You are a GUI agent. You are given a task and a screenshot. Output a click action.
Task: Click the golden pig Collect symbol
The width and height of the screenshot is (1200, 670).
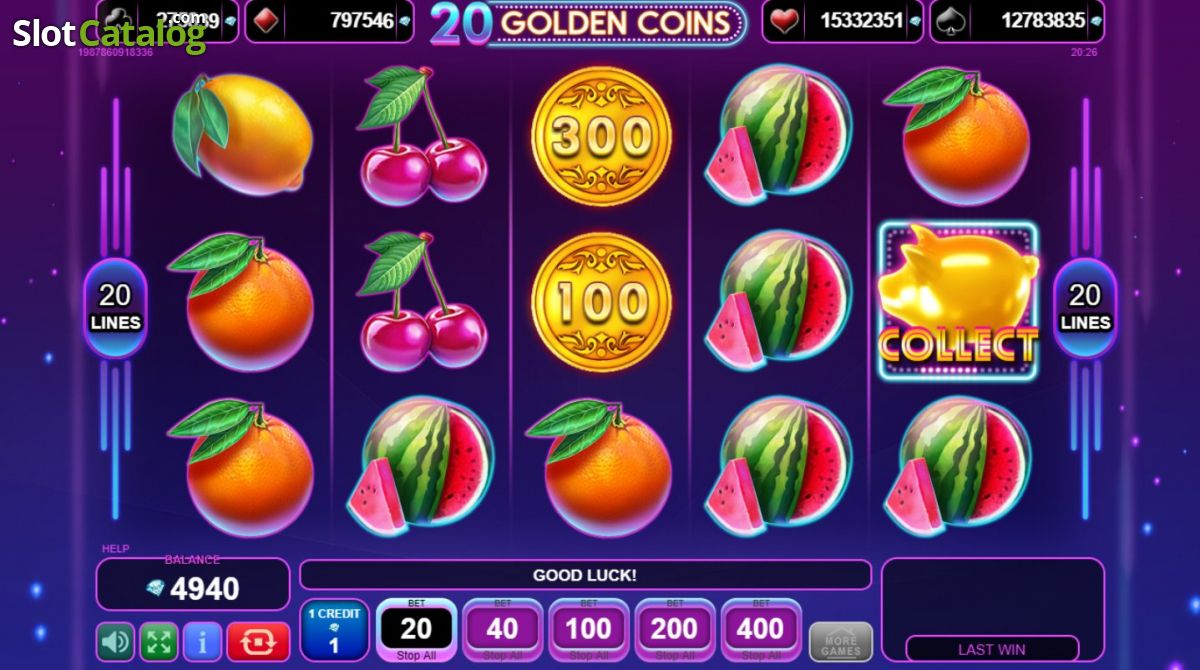tap(958, 301)
